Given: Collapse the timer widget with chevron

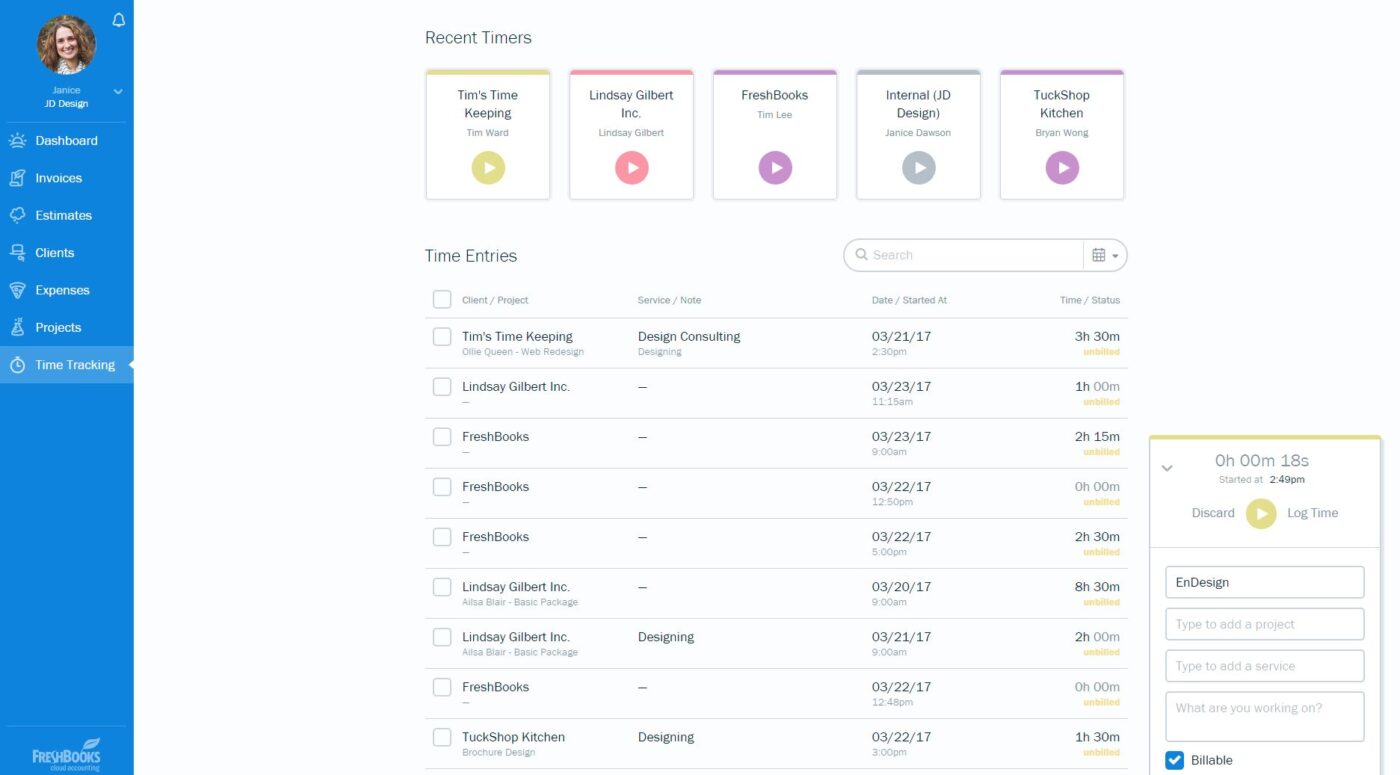Looking at the screenshot, I should click(1167, 468).
